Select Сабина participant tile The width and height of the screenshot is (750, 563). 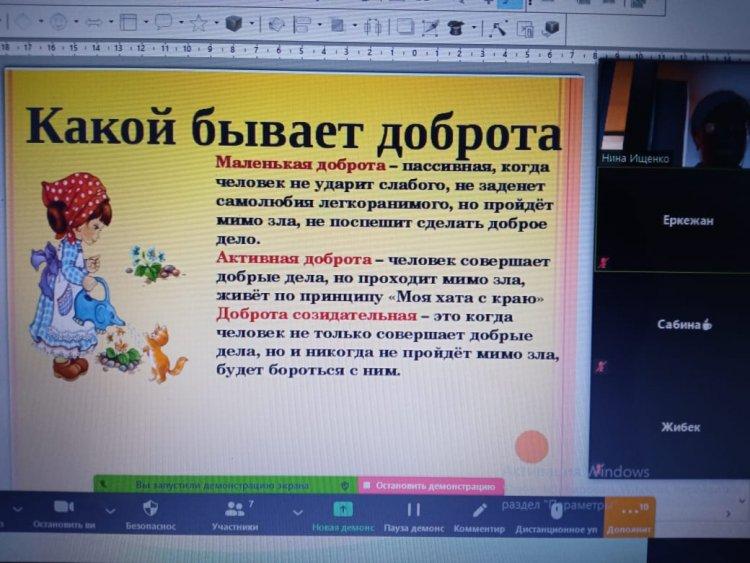pos(670,325)
